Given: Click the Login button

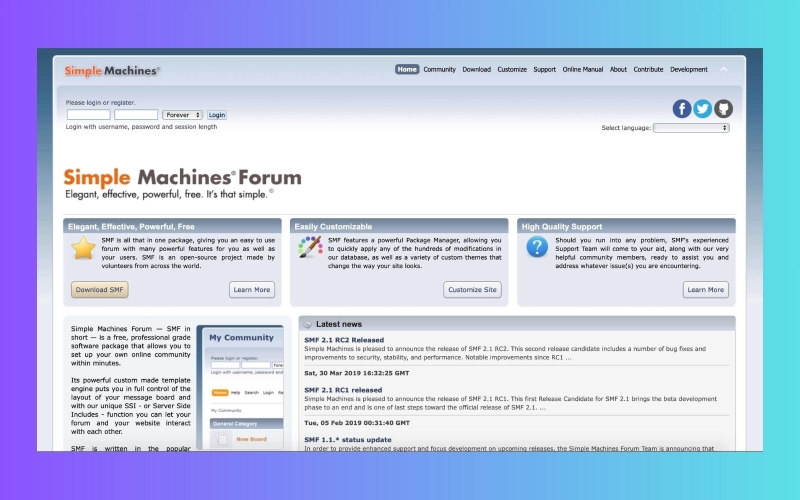Looking at the screenshot, I should (217, 115).
